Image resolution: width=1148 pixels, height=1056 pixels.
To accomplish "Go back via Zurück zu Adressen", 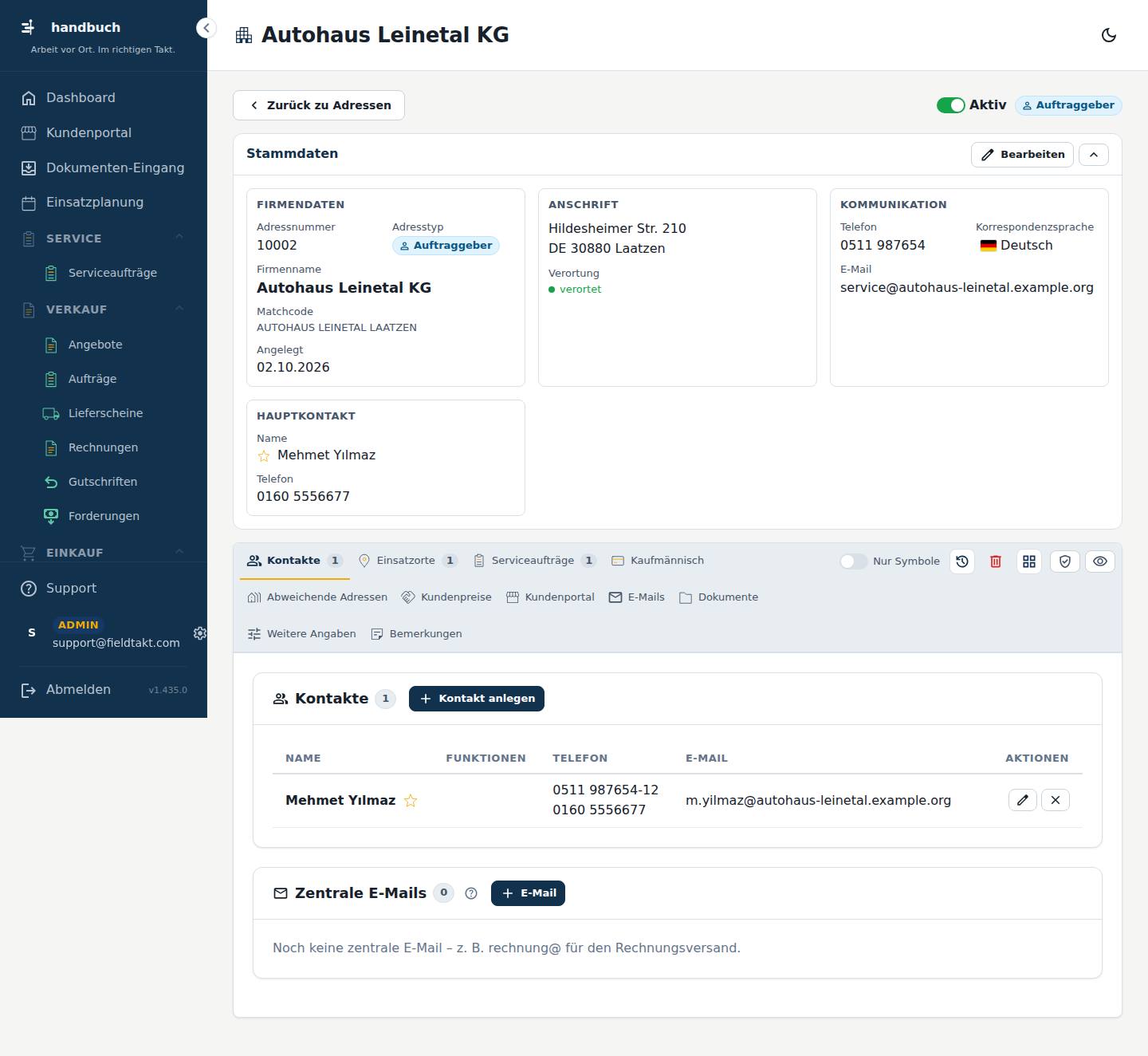I will [x=319, y=105].
